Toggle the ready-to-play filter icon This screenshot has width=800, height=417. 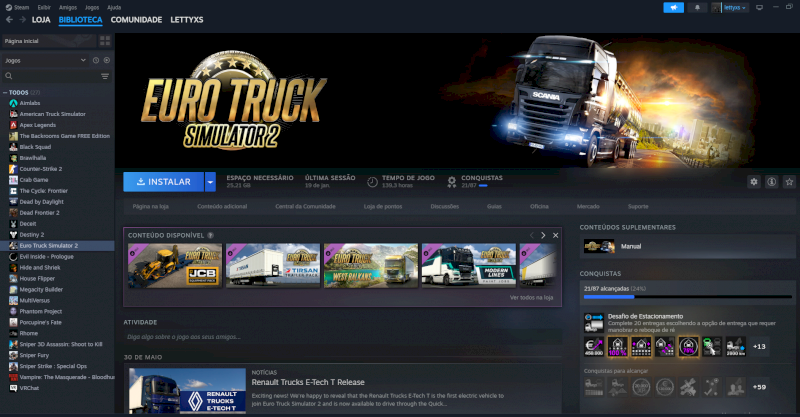[107, 60]
